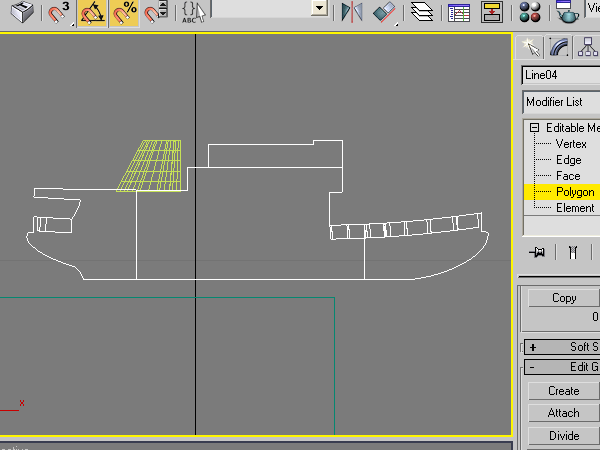Screen dimensions: 600x450
Task: Select Vertex sub-object level
Action: 571,144
